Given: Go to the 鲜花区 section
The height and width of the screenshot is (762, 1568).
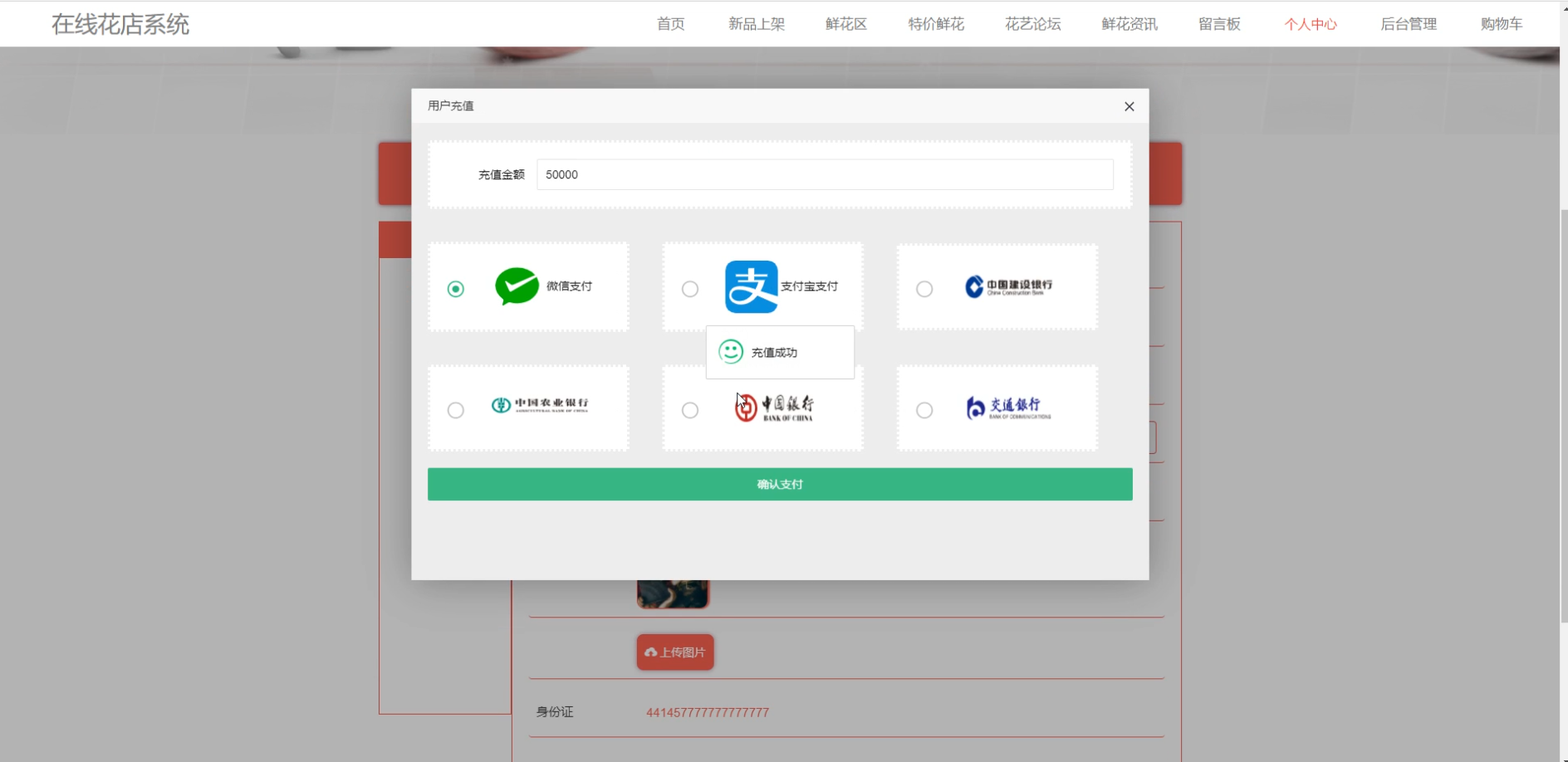Looking at the screenshot, I should click(x=846, y=24).
